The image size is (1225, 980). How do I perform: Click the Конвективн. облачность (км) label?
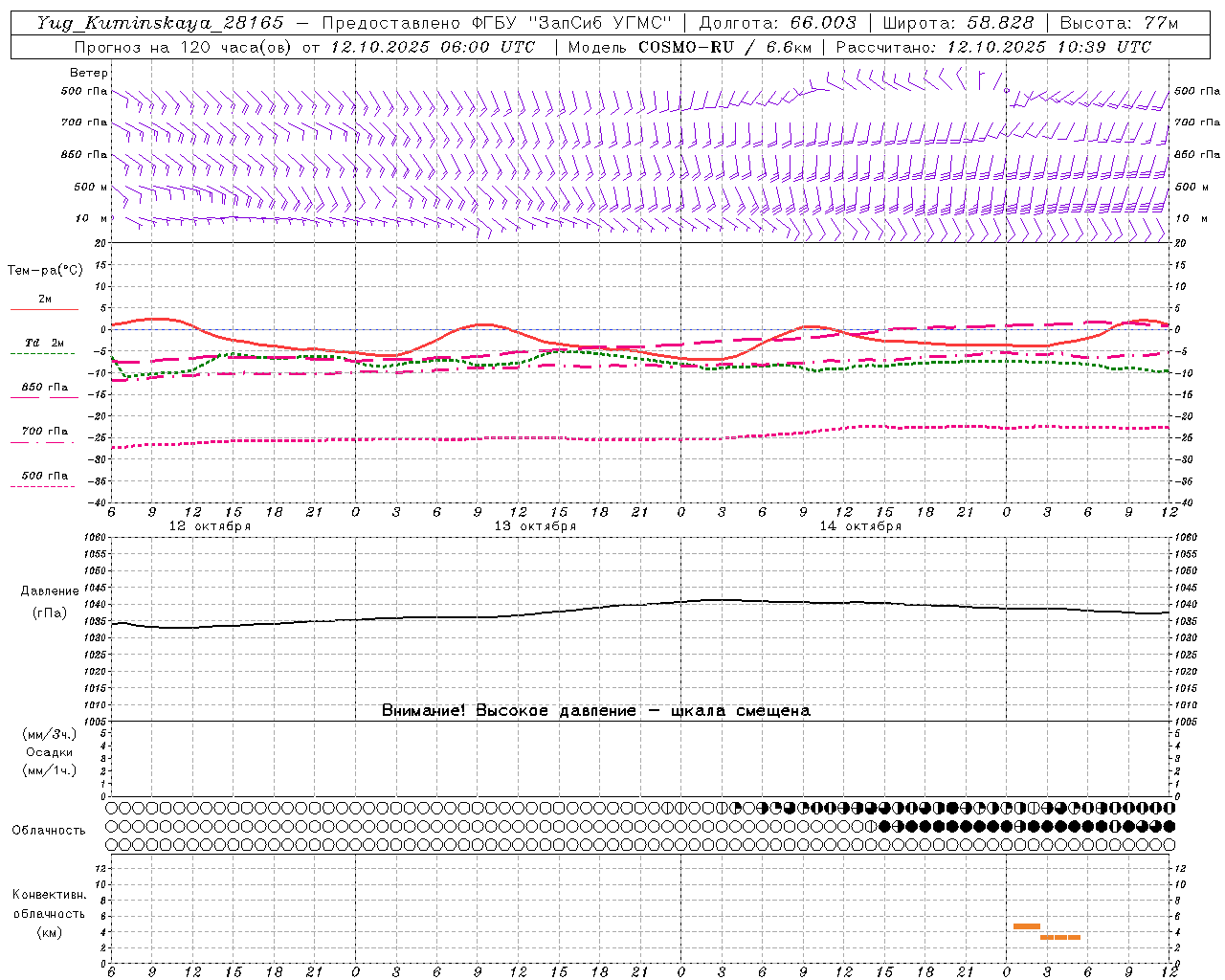point(49,913)
